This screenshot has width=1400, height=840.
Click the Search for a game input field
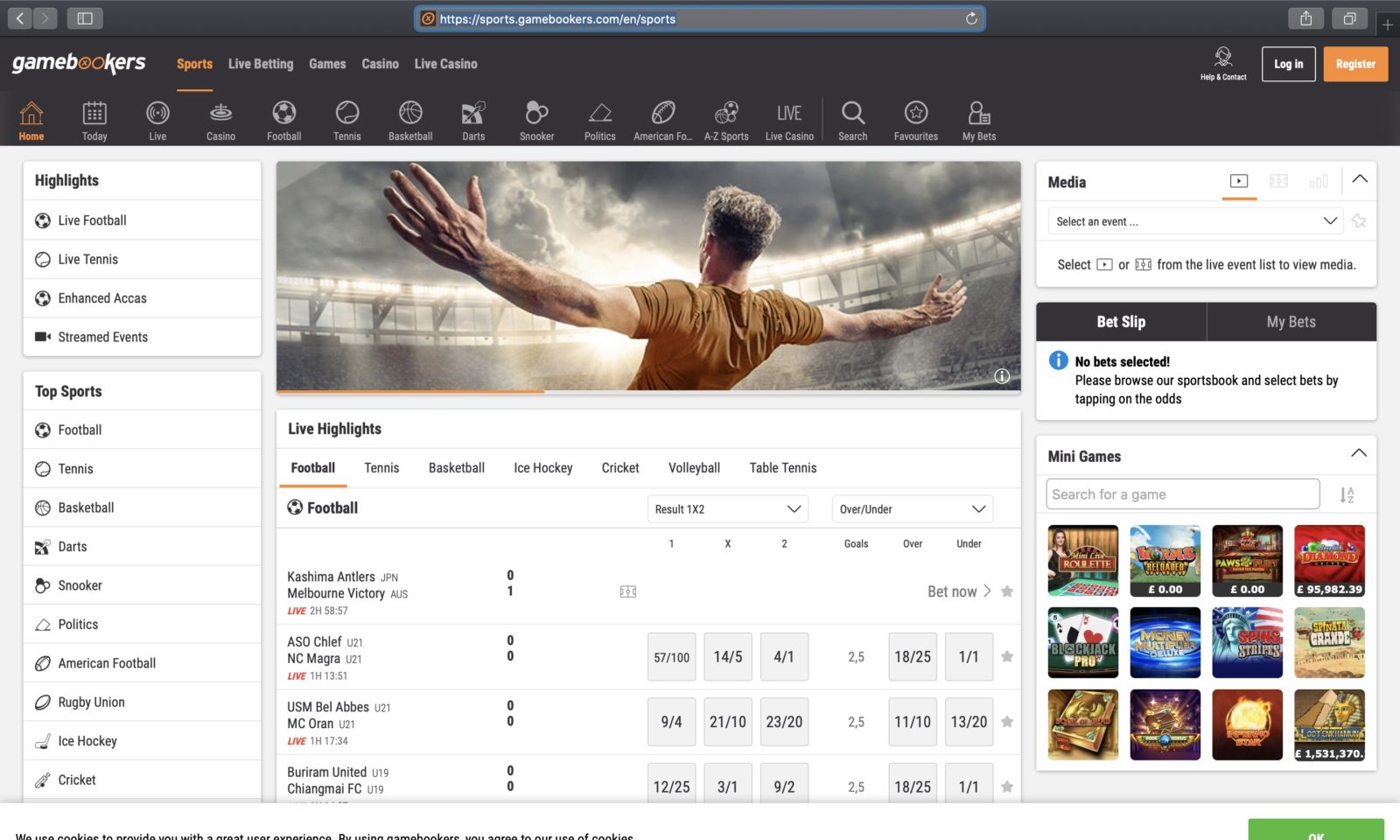tap(1181, 493)
